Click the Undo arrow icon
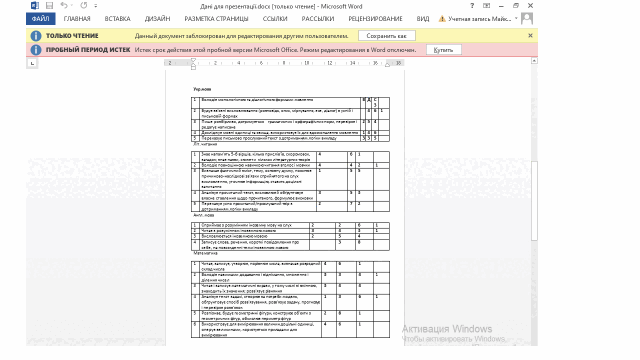Viewport: 640px width, 360px height. (x=64, y=5)
